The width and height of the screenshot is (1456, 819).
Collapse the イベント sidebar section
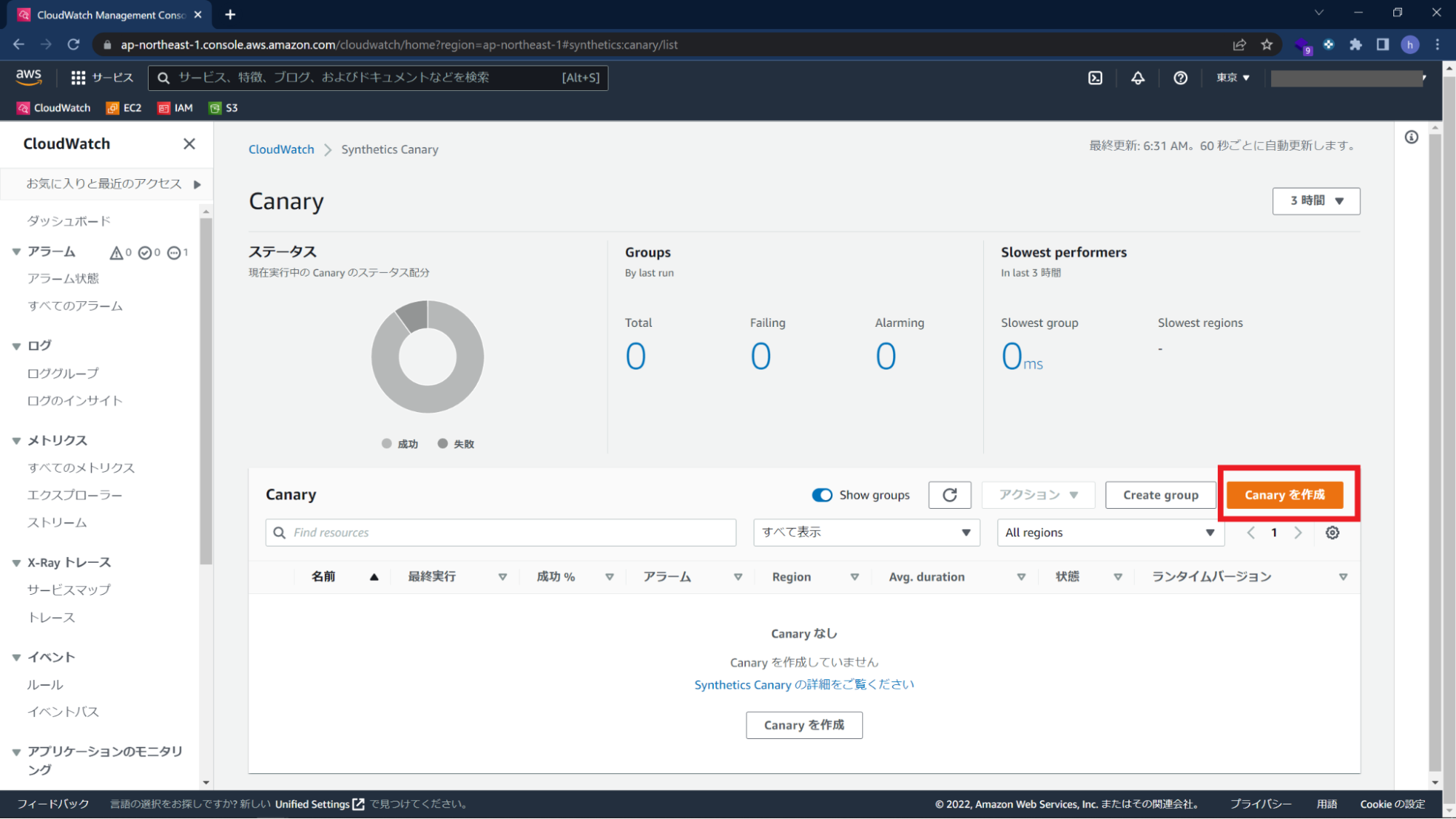point(16,658)
